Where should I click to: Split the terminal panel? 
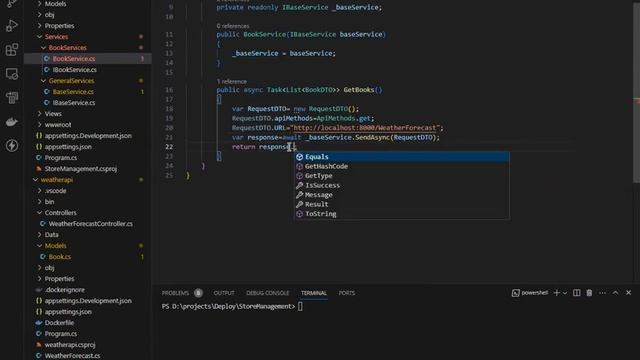(x=576, y=293)
